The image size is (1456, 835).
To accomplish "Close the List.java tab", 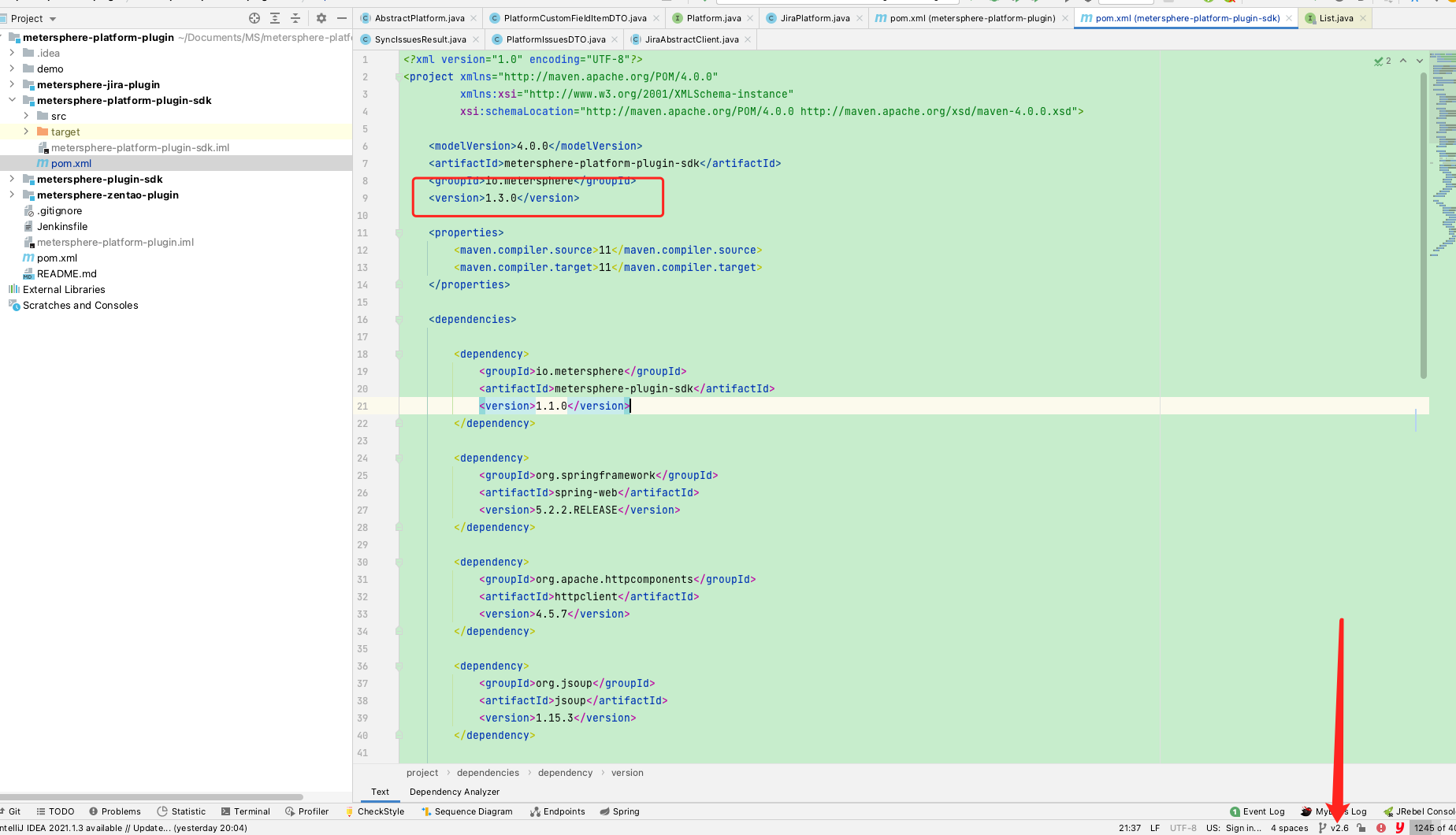I will [x=1362, y=18].
